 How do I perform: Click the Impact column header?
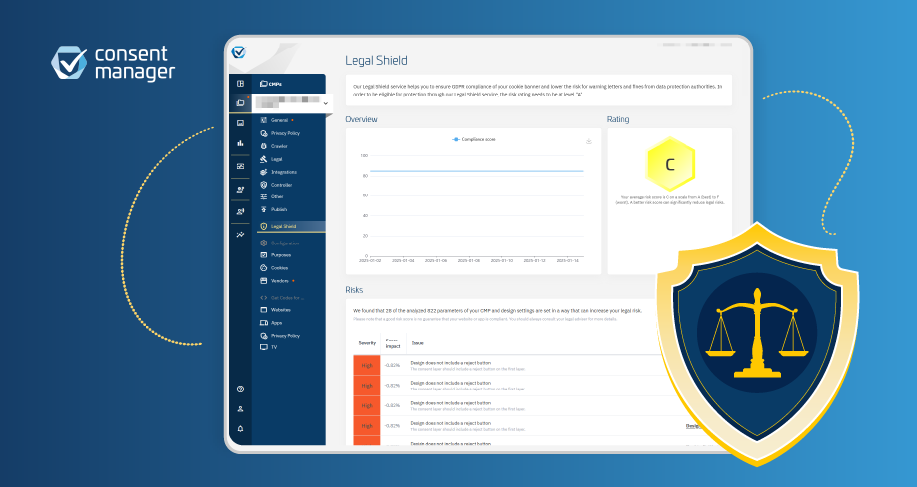(393, 344)
